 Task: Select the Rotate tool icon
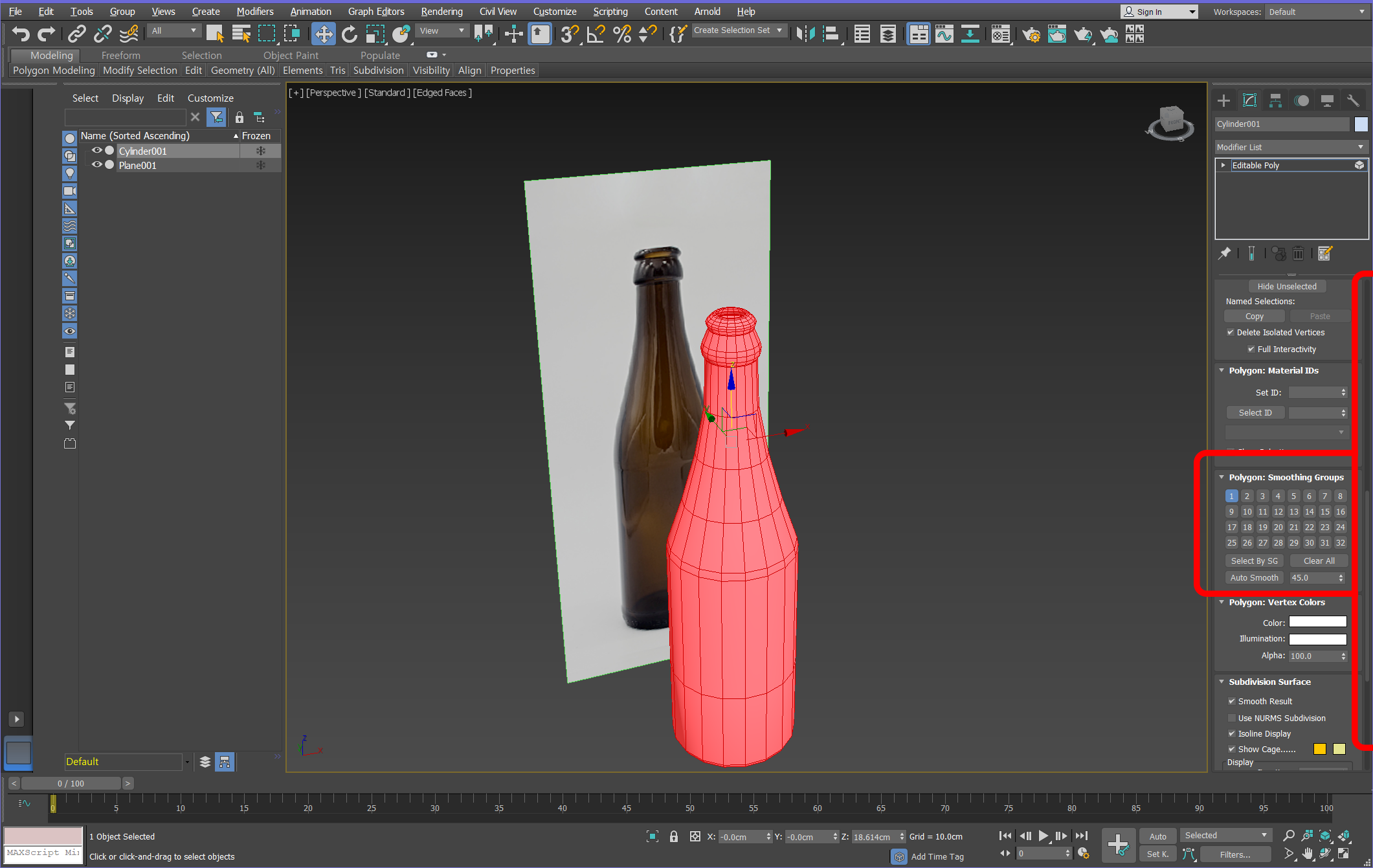pyautogui.click(x=350, y=34)
